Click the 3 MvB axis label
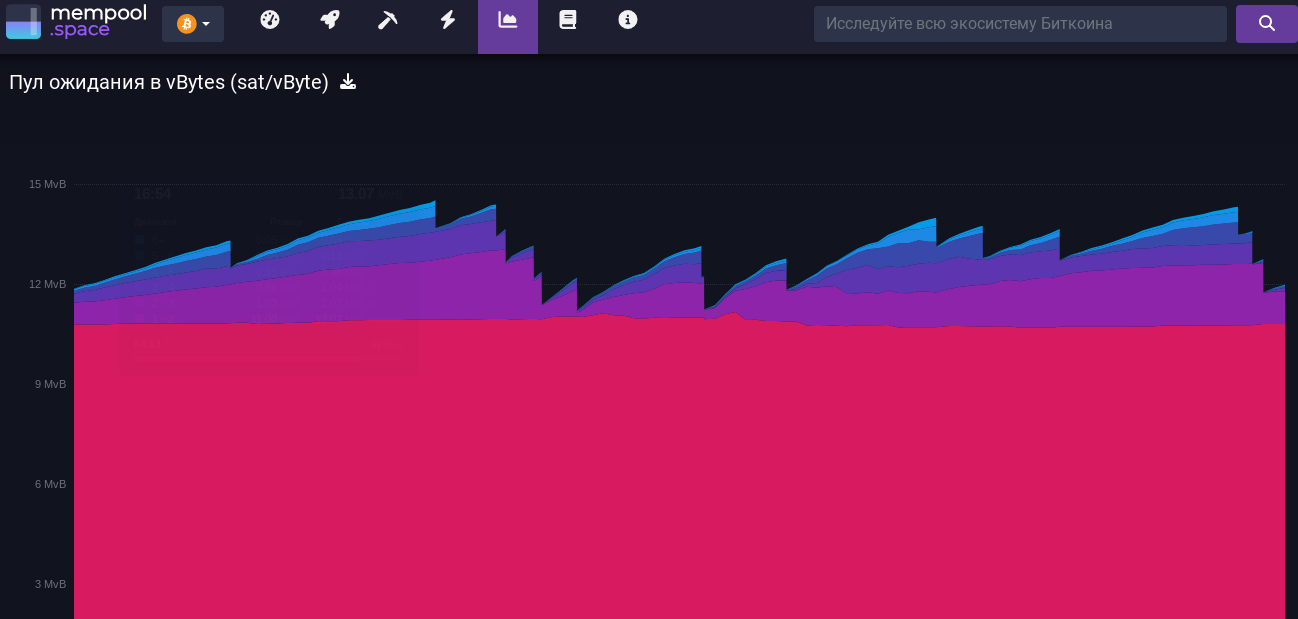This screenshot has width=1298, height=619. point(50,584)
